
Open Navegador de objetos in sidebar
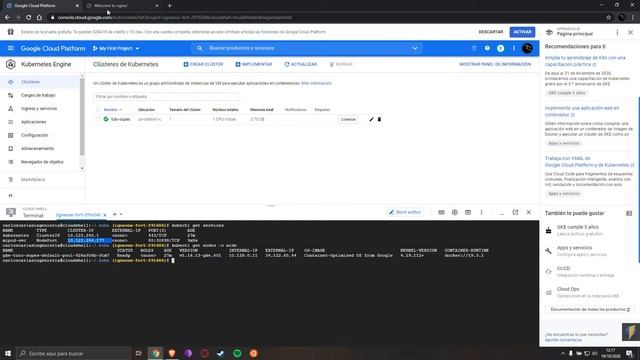click(42, 162)
